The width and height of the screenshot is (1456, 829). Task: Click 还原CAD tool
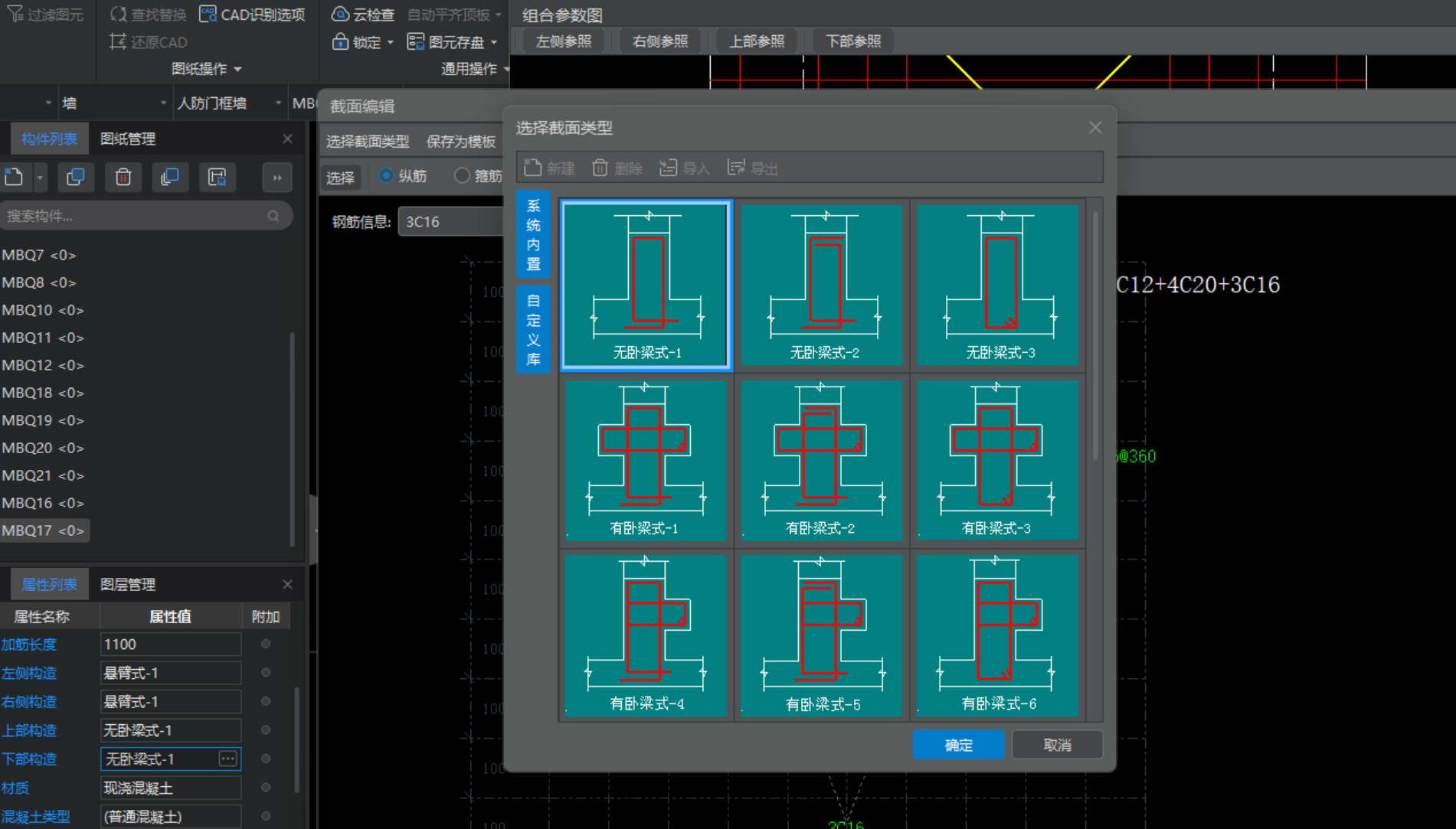[x=148, y=41]
